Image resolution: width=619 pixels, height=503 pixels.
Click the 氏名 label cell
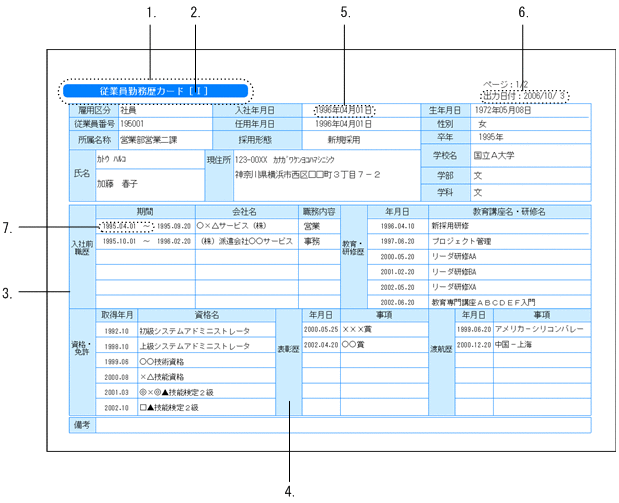click(x=82, y=175)
